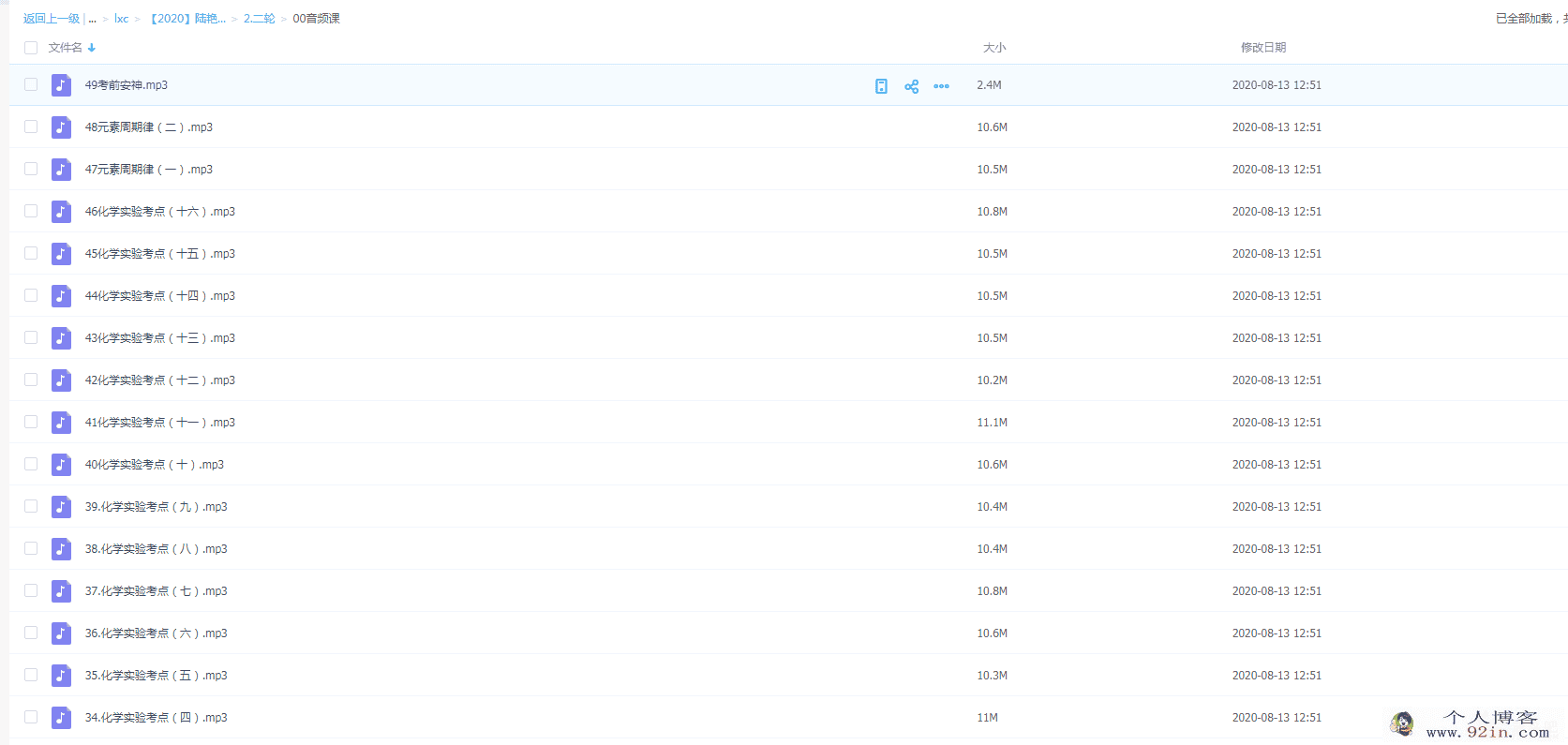Open file 34.化学实验考点（四）.mp3
This screenshot has height=745, width=1568.
[157, 718]
